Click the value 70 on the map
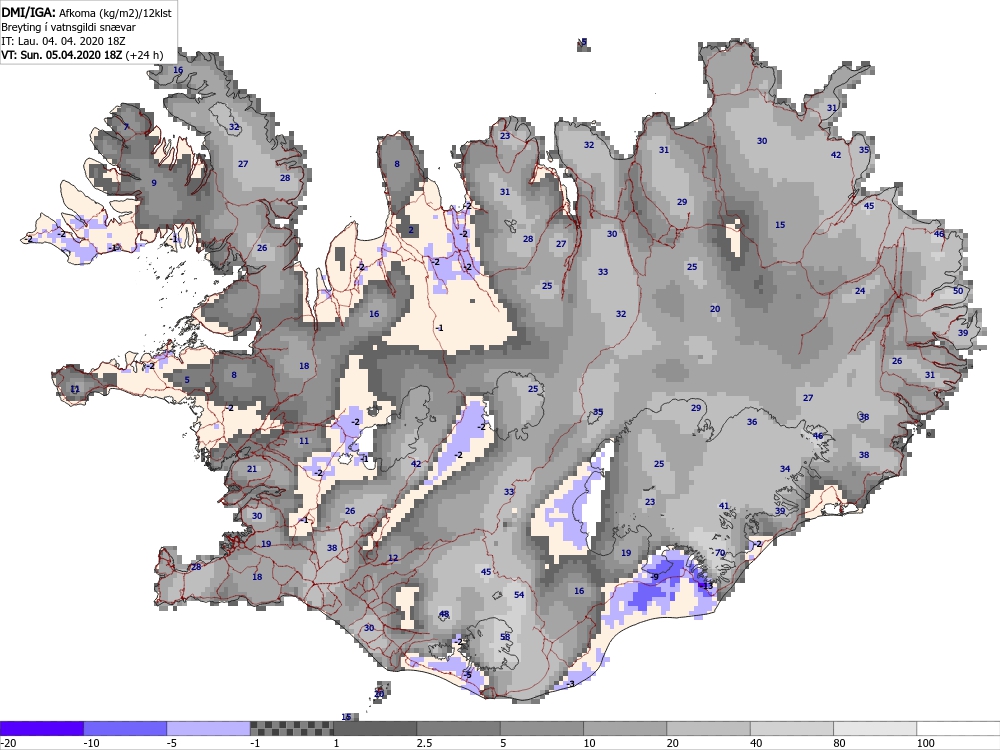This screenshot has height=750, width=1000. pos(720,553)
